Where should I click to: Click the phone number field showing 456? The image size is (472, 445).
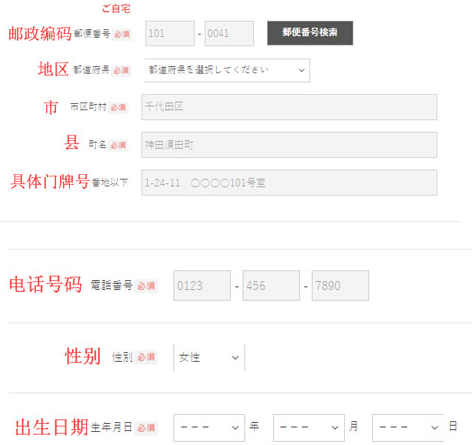point(271,286)
